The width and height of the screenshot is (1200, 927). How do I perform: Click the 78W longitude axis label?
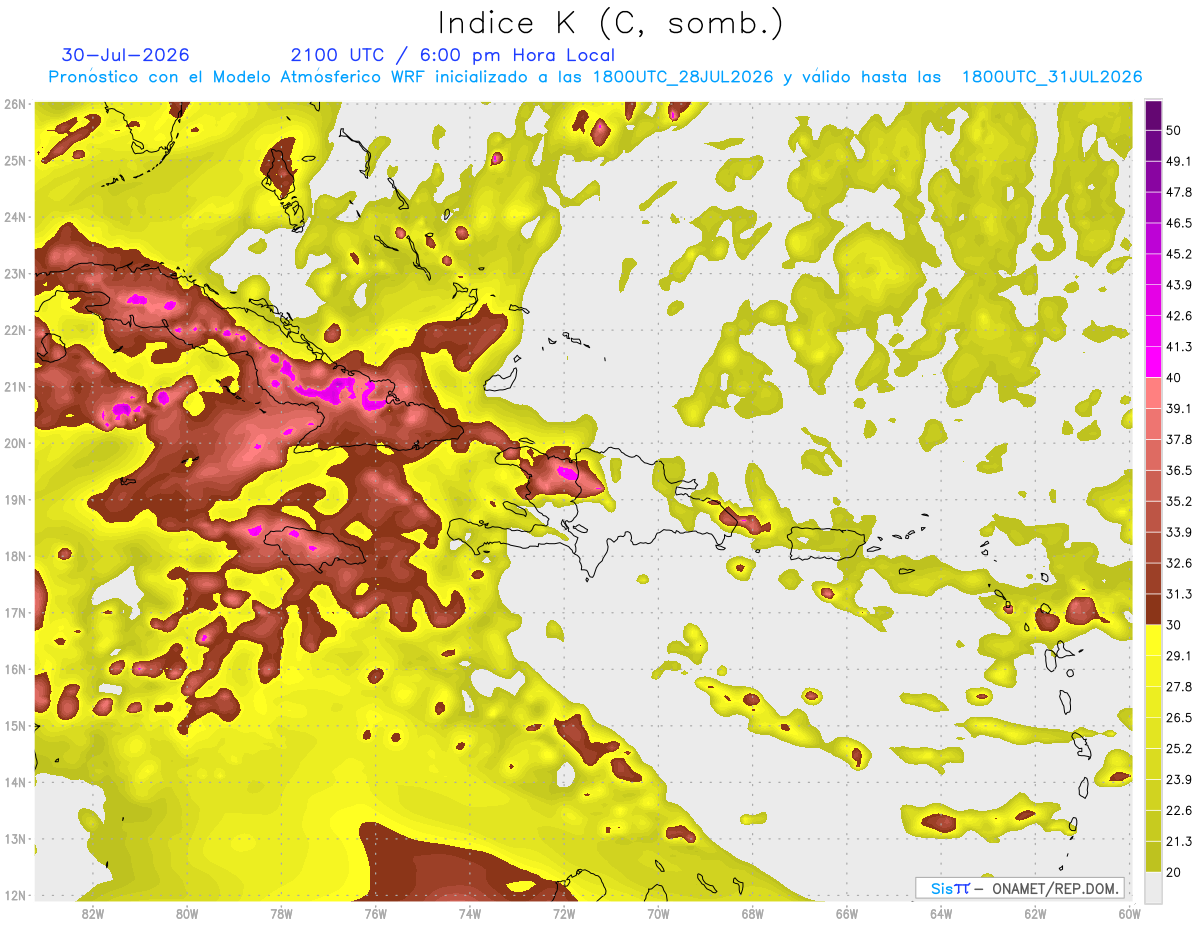click(281, 913)
